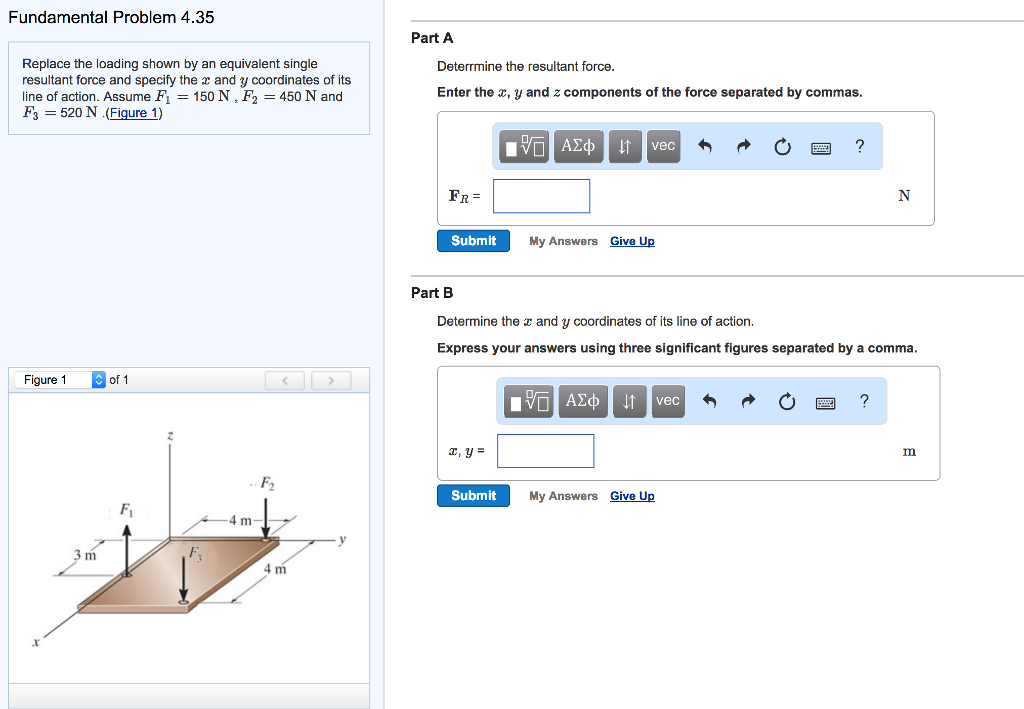
Task: Reset the Part A answer field
Action: click(x=782, y=147)
